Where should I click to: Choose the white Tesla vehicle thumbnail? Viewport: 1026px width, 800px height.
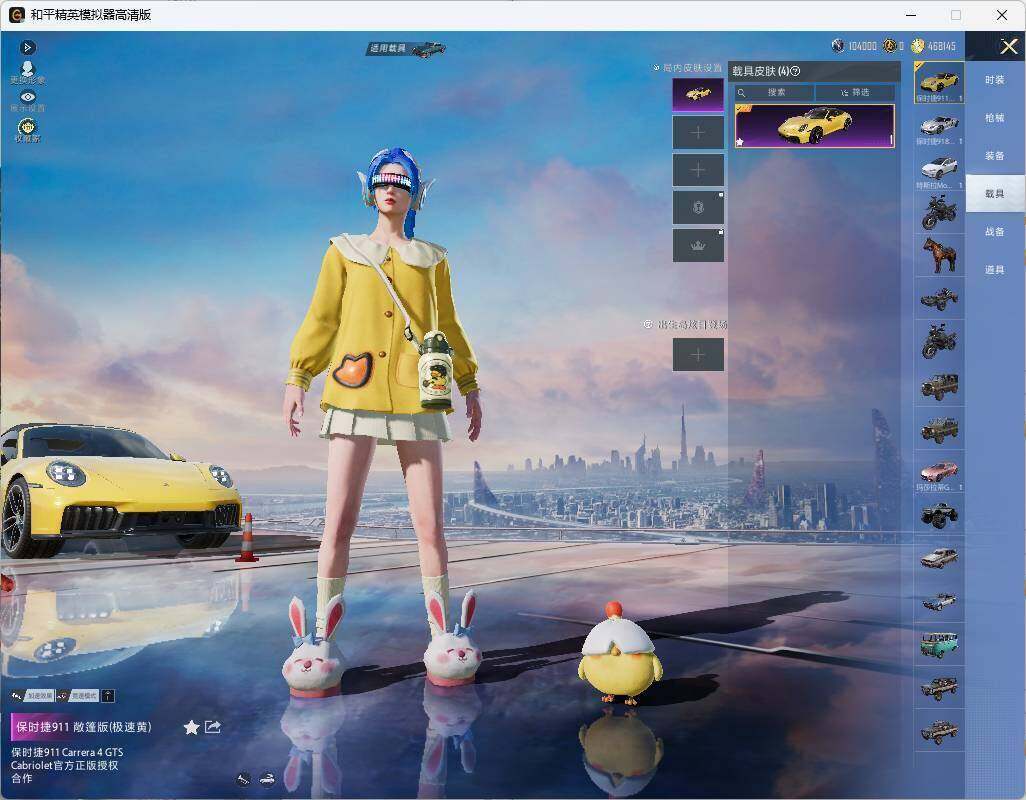point(939,169)
